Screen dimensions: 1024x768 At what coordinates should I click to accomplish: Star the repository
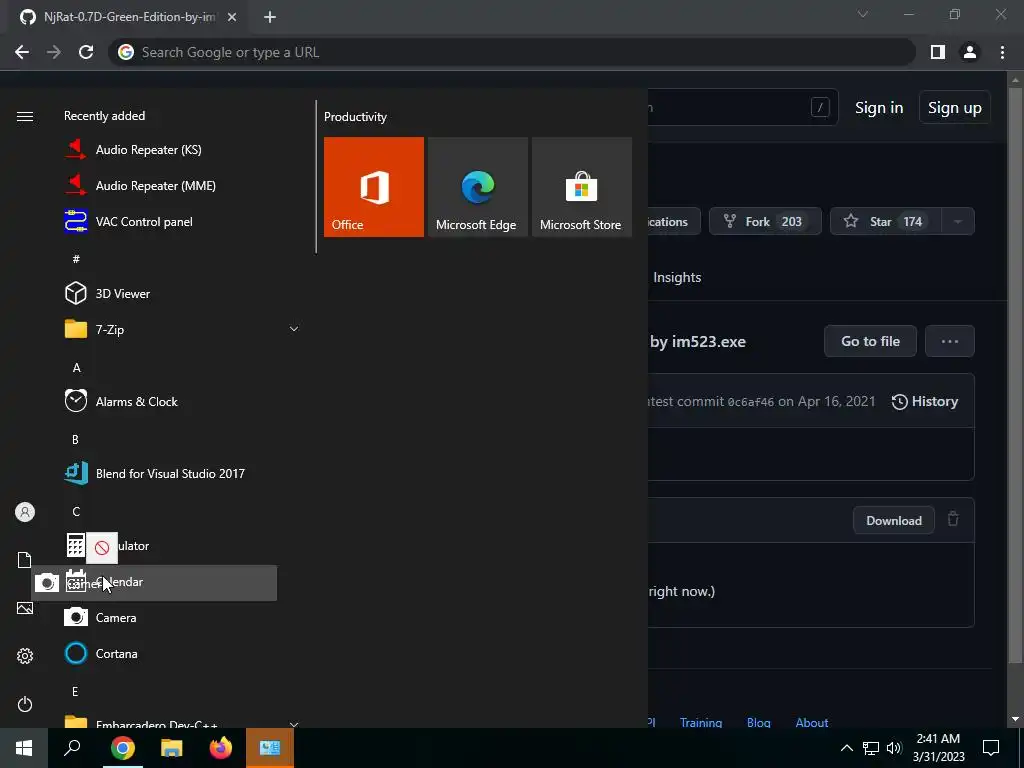[886, 221]
